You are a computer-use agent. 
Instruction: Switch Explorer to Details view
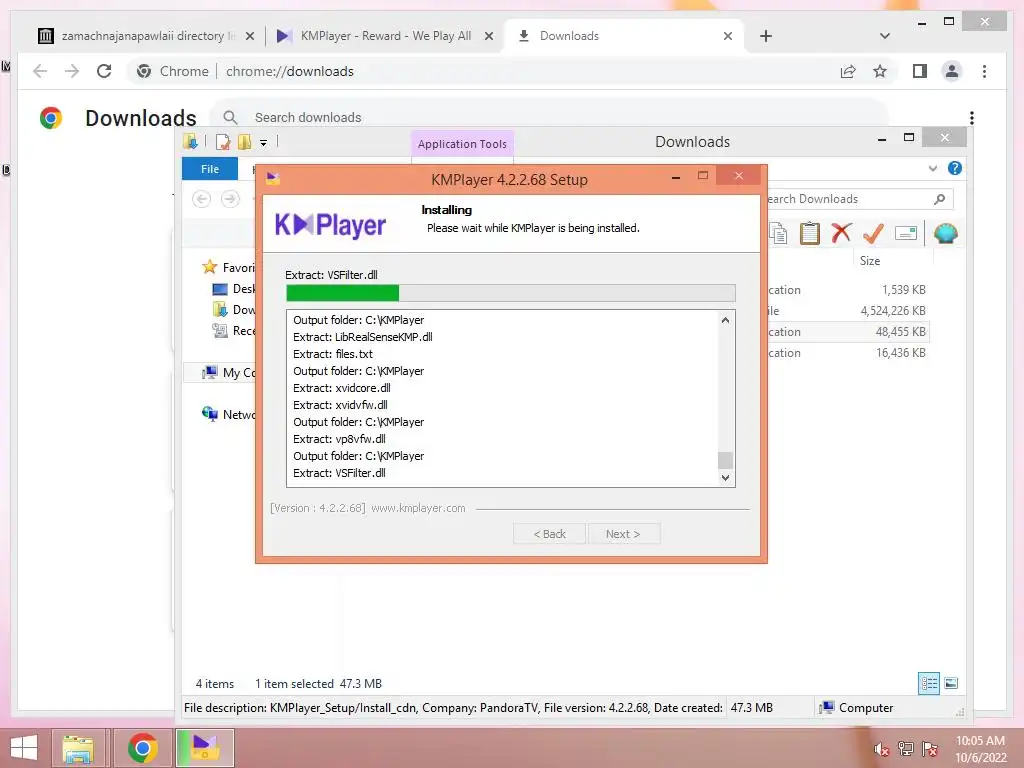929,684
